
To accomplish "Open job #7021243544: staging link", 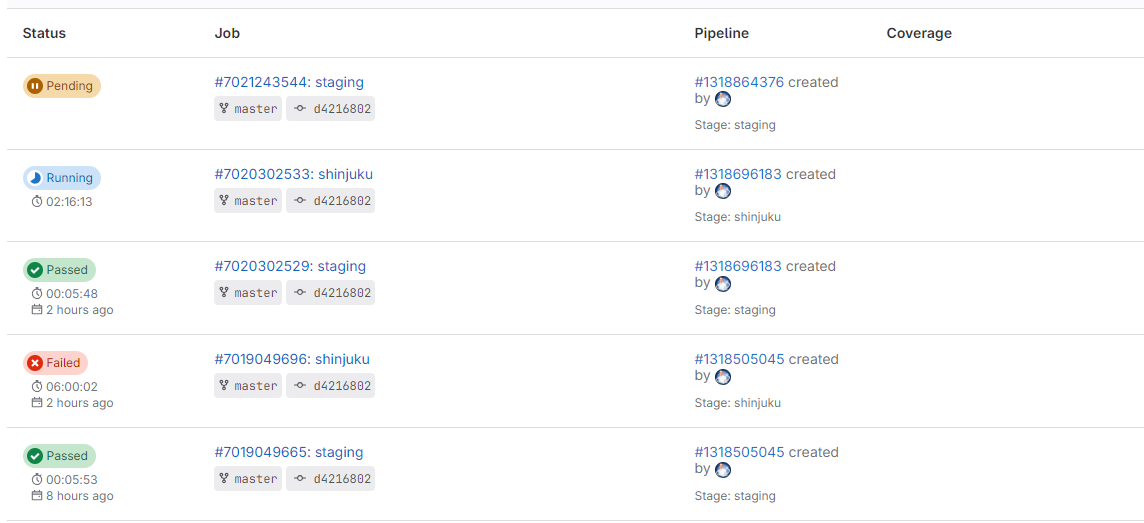I will click(x=289, y=82).
